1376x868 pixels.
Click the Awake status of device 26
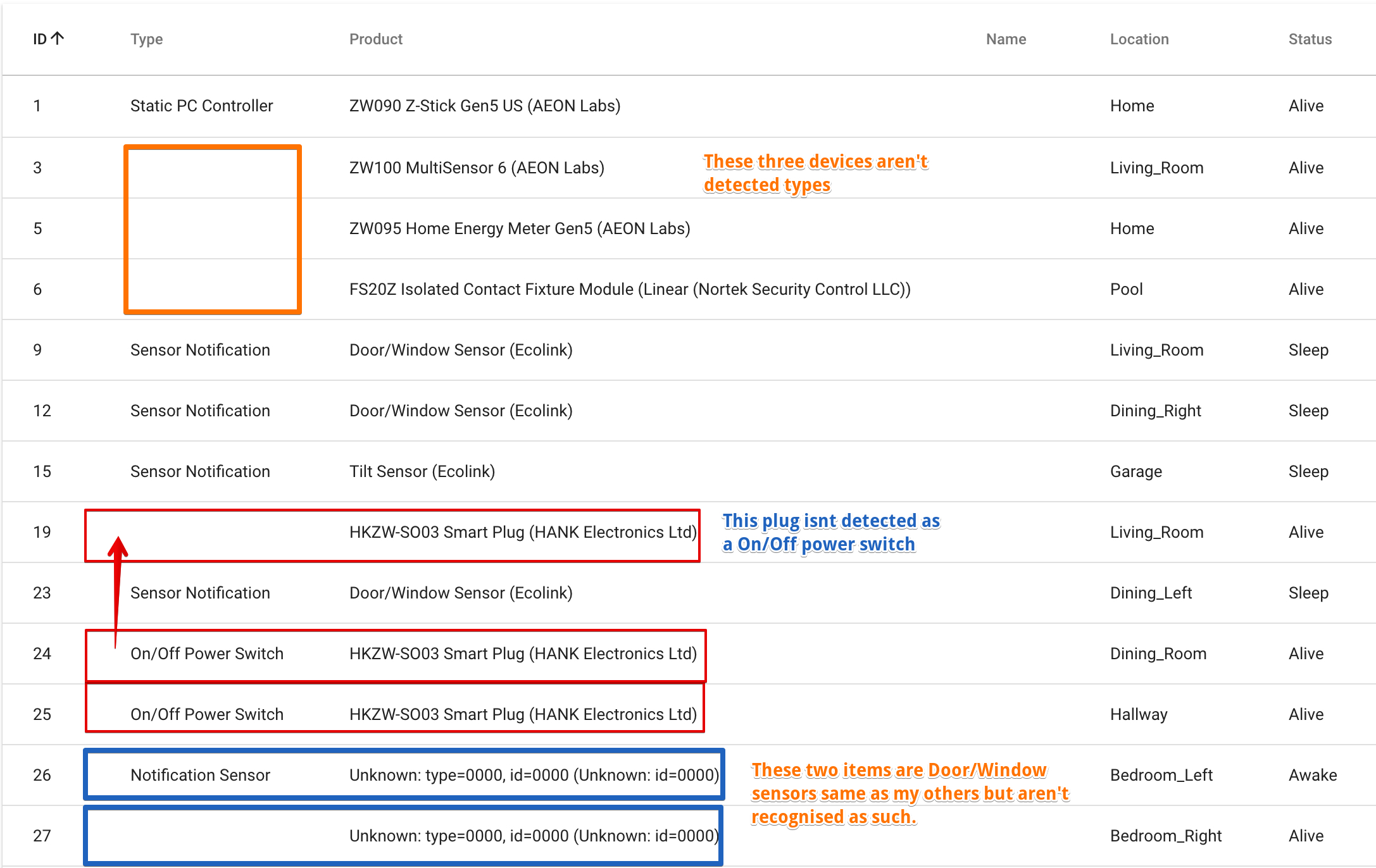[x=1312, y=774]
